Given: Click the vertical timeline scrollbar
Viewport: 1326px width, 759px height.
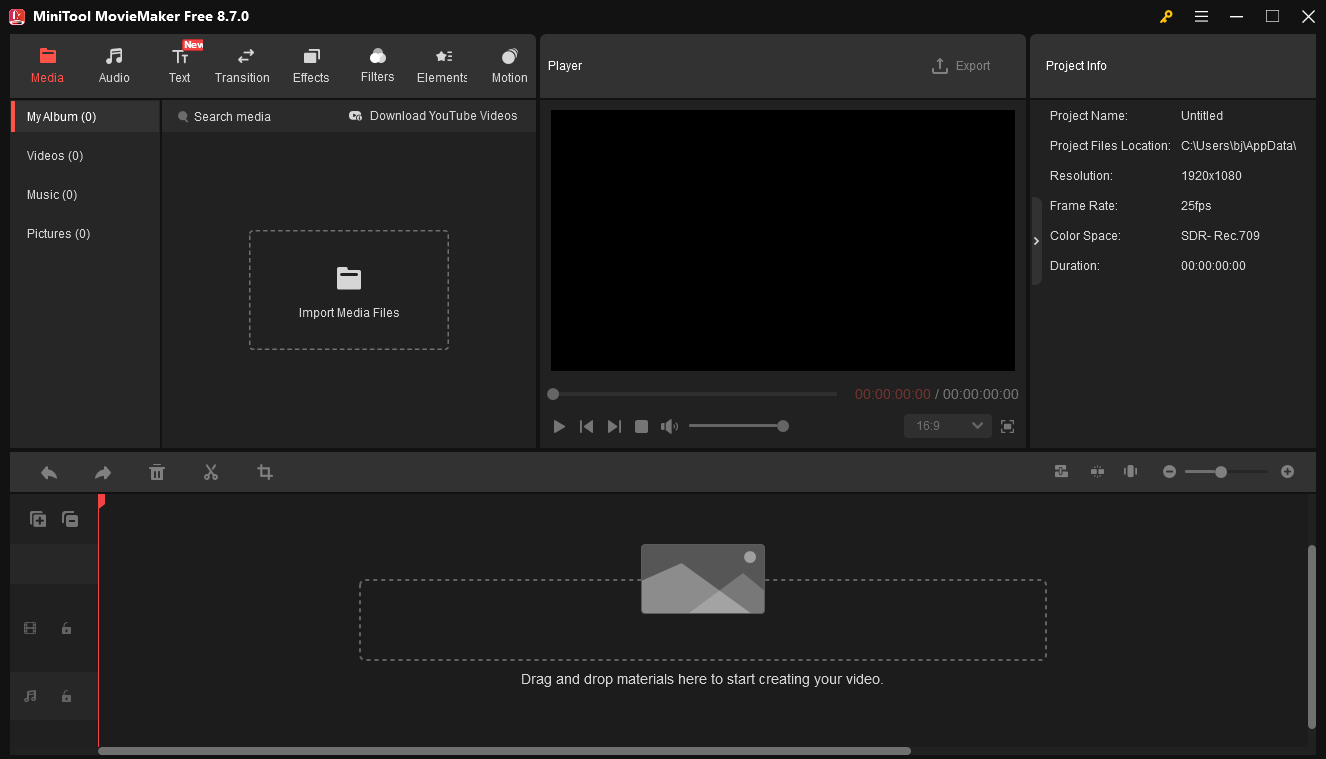Looking at the screenshot, I should [1312, 636].
